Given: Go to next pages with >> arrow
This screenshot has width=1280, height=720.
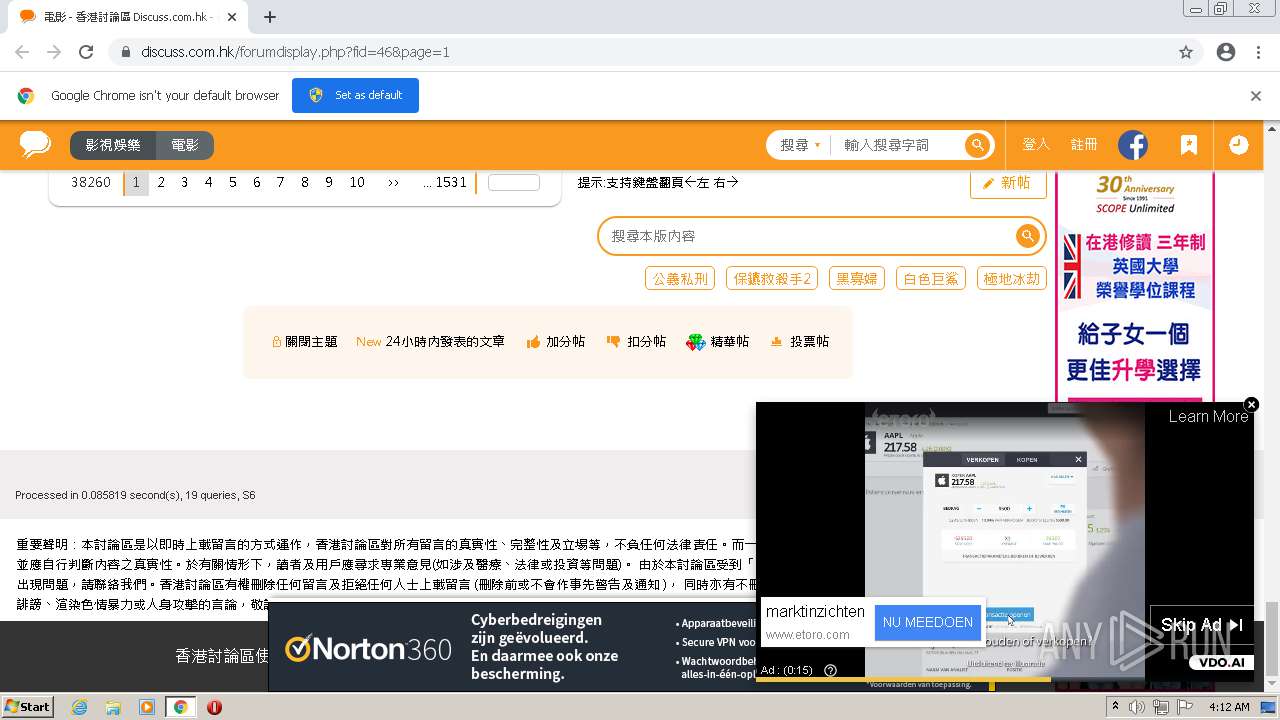Looking at the screenshot, I should (x=393, y=182).
